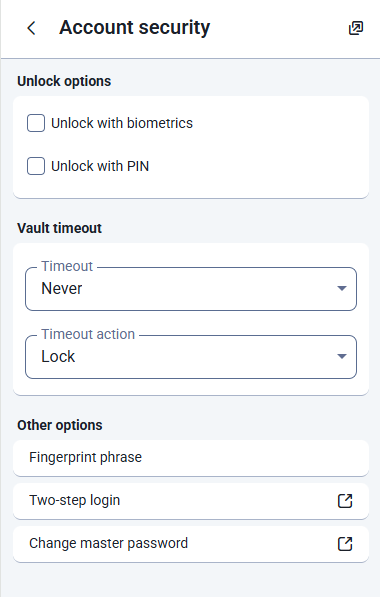Image resolution: width=380 pixels, height=597 pixels.
Task: Go back using the left chevron icon
Action: (32, 28)
